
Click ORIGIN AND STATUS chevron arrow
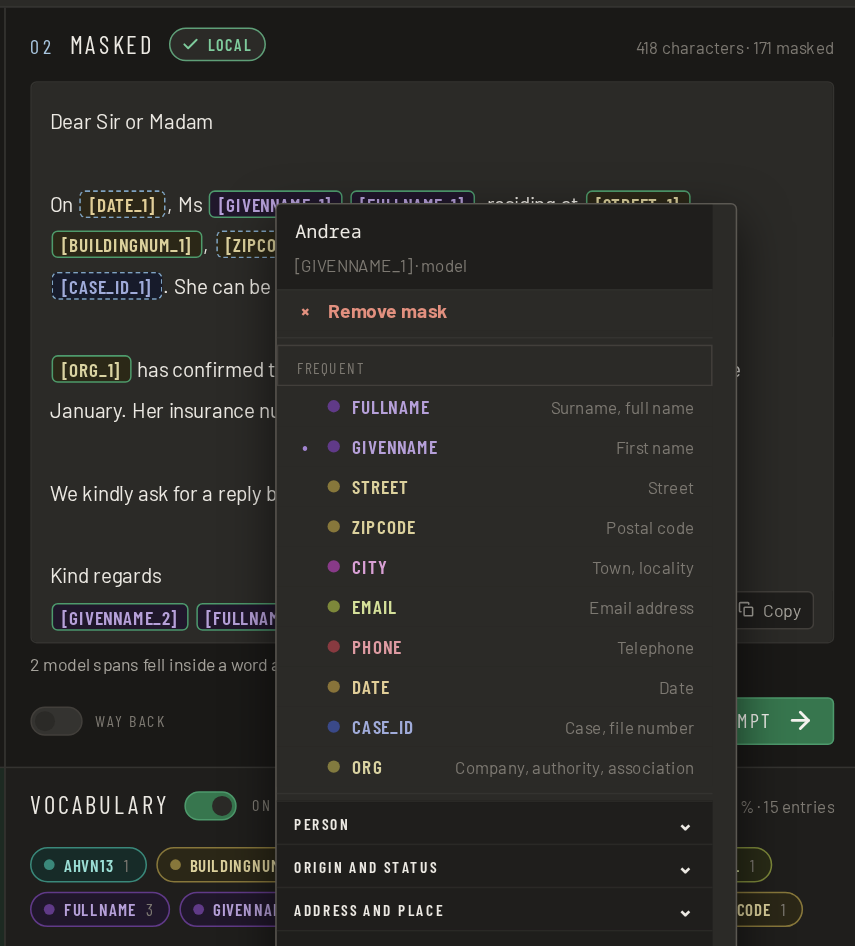coord(685,870)
